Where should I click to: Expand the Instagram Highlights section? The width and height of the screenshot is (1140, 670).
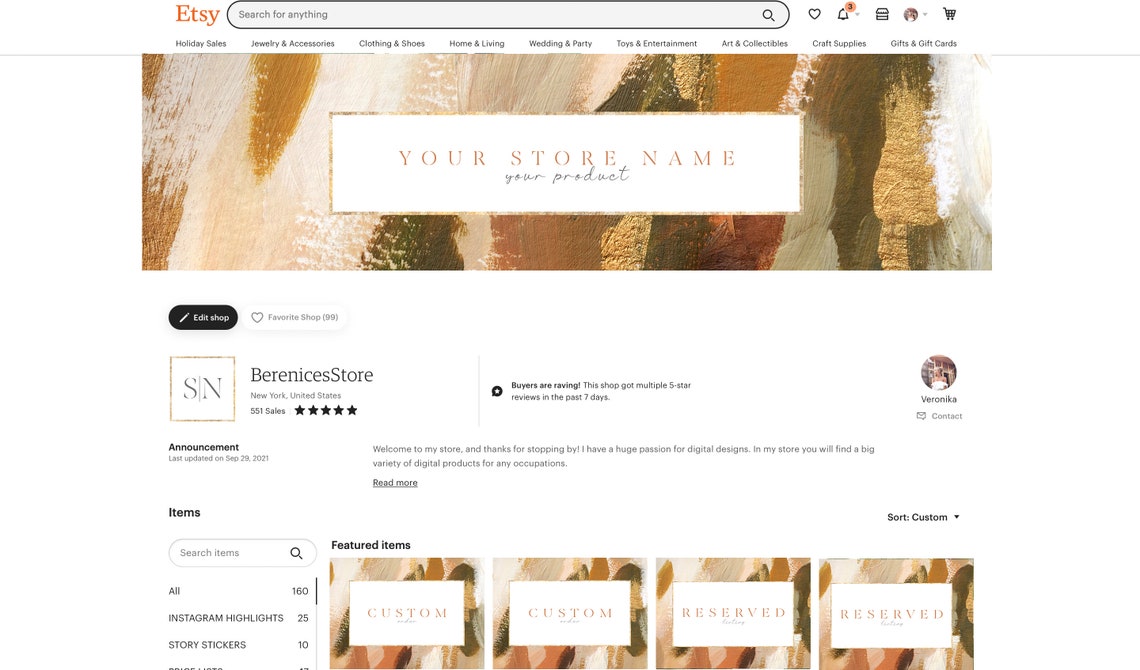click(x=226, y=616)
